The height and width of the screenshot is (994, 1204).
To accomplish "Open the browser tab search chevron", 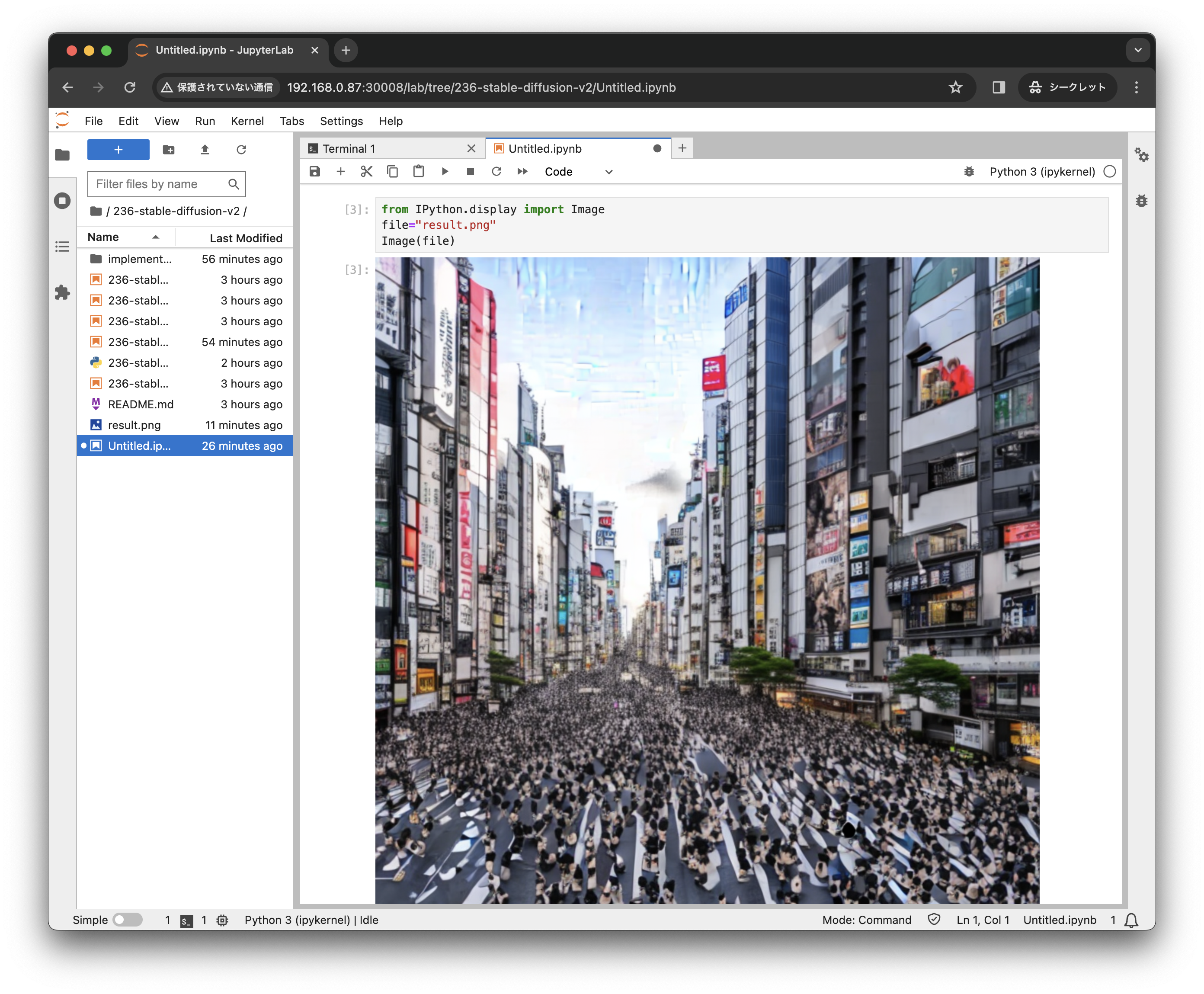I will click(1137, 50).
